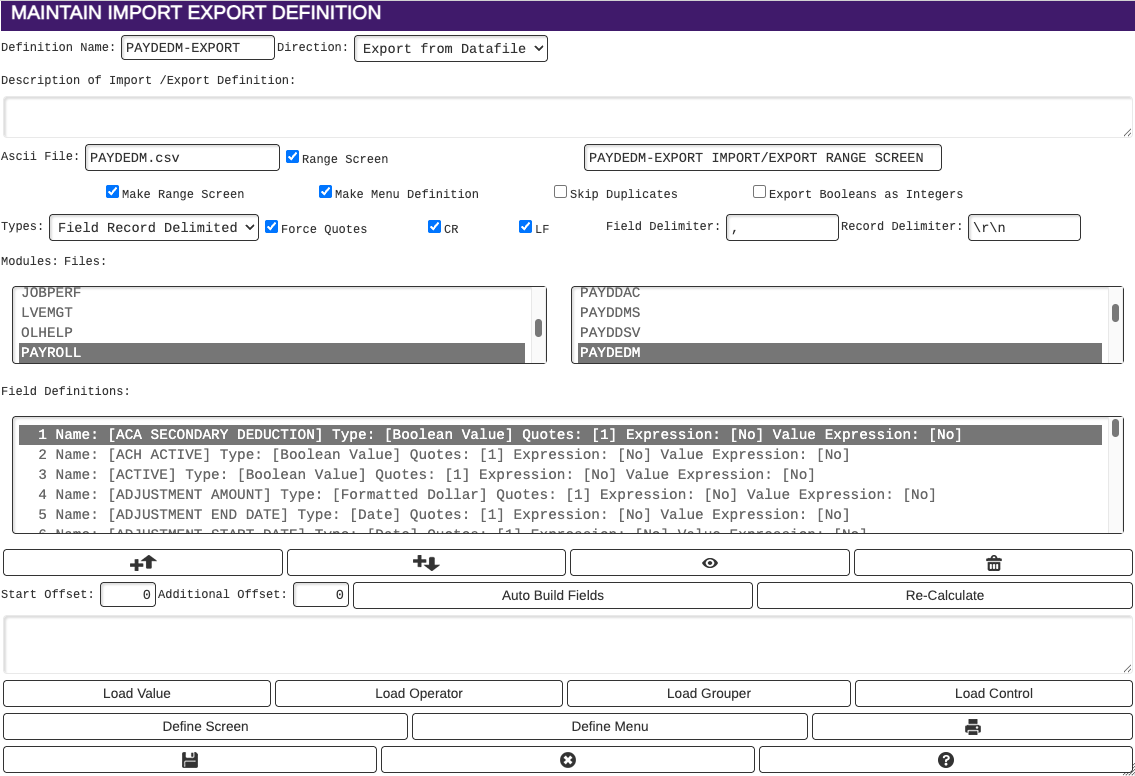Enable Skip Duplicates checkbox
Screen dimensions: 1135x776
pyautogui.click(x=560, y=191)
